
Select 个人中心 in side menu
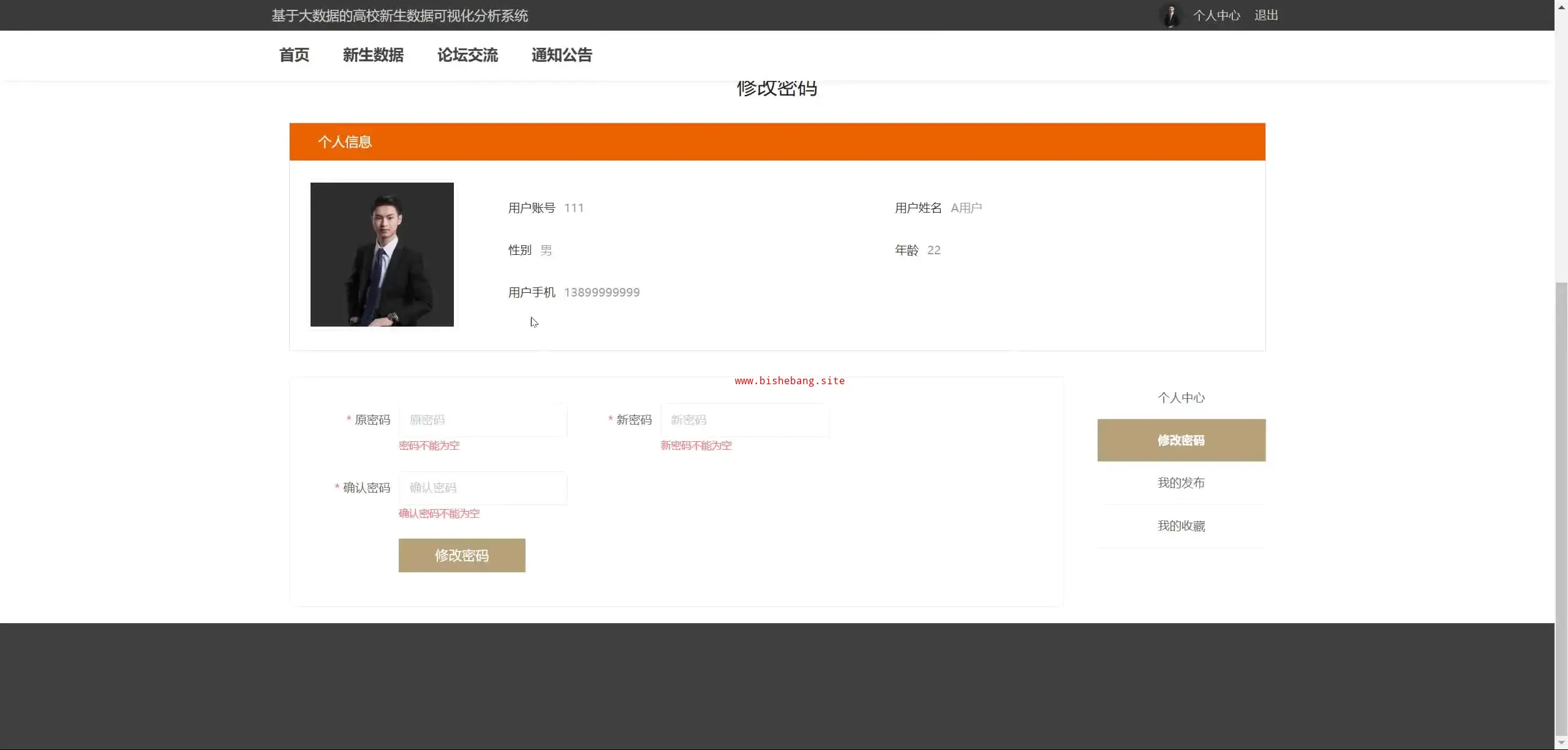point(1181,398)
